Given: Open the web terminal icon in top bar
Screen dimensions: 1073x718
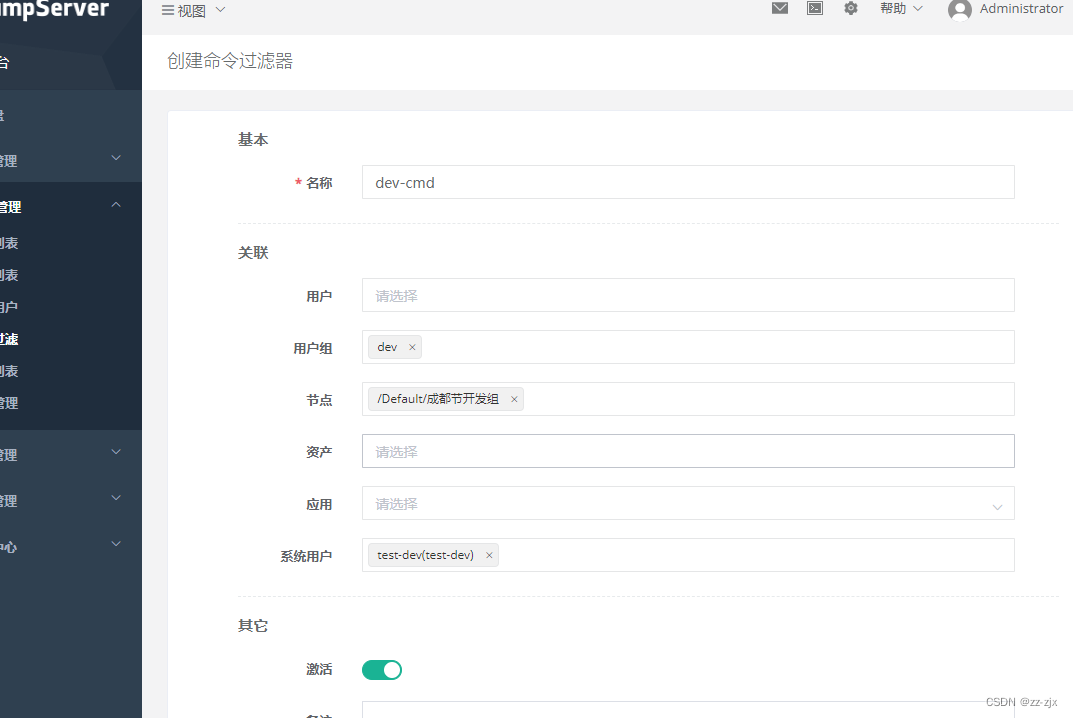Looking at the screenshot, I should 815,9.
